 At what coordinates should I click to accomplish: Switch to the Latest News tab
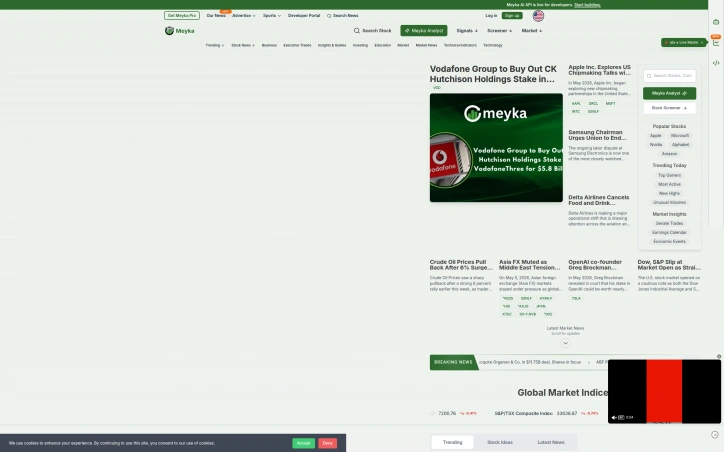coord(551,442)
